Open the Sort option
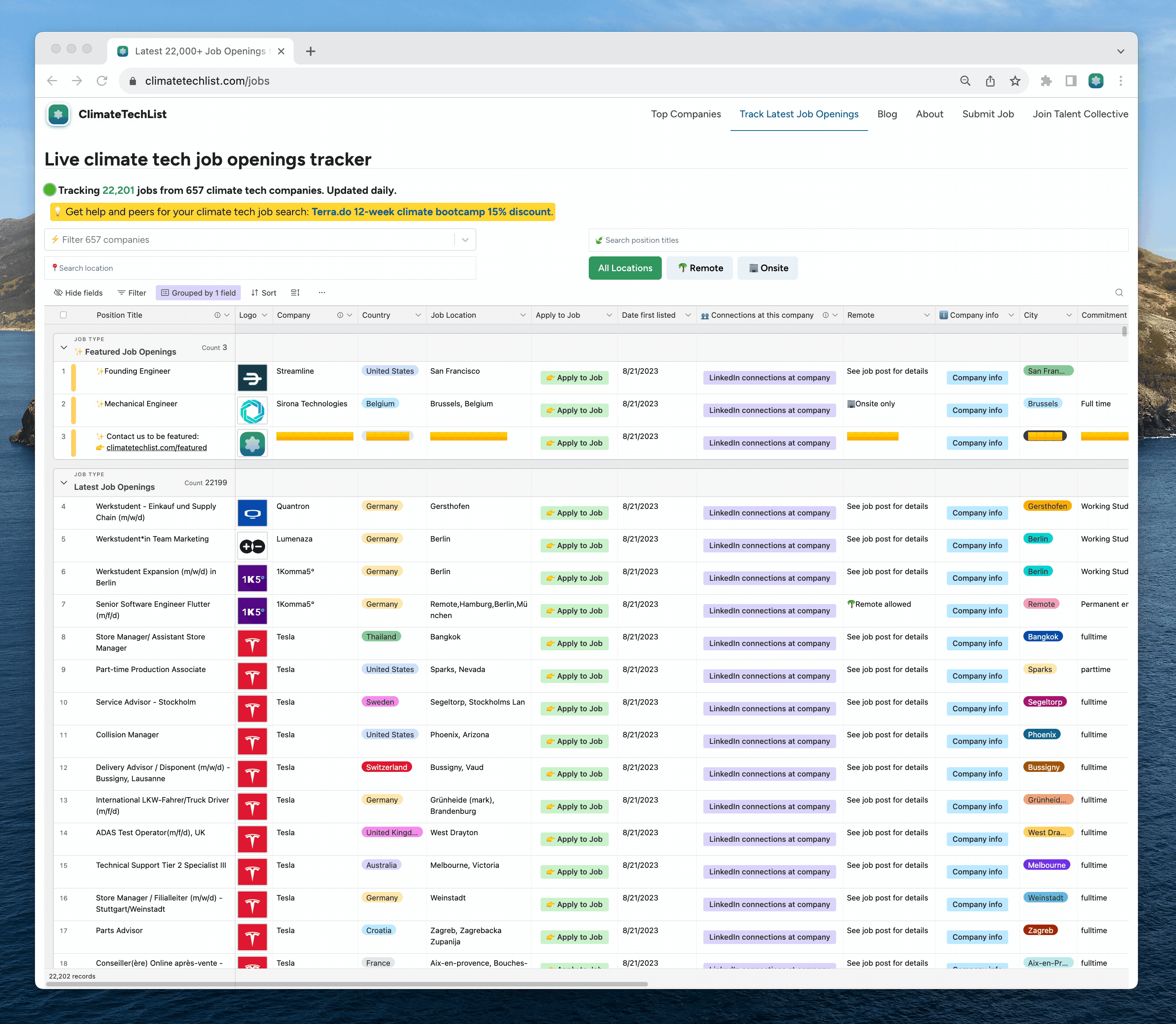This screenshot has height=1024, width=1176. click(264, 293)
